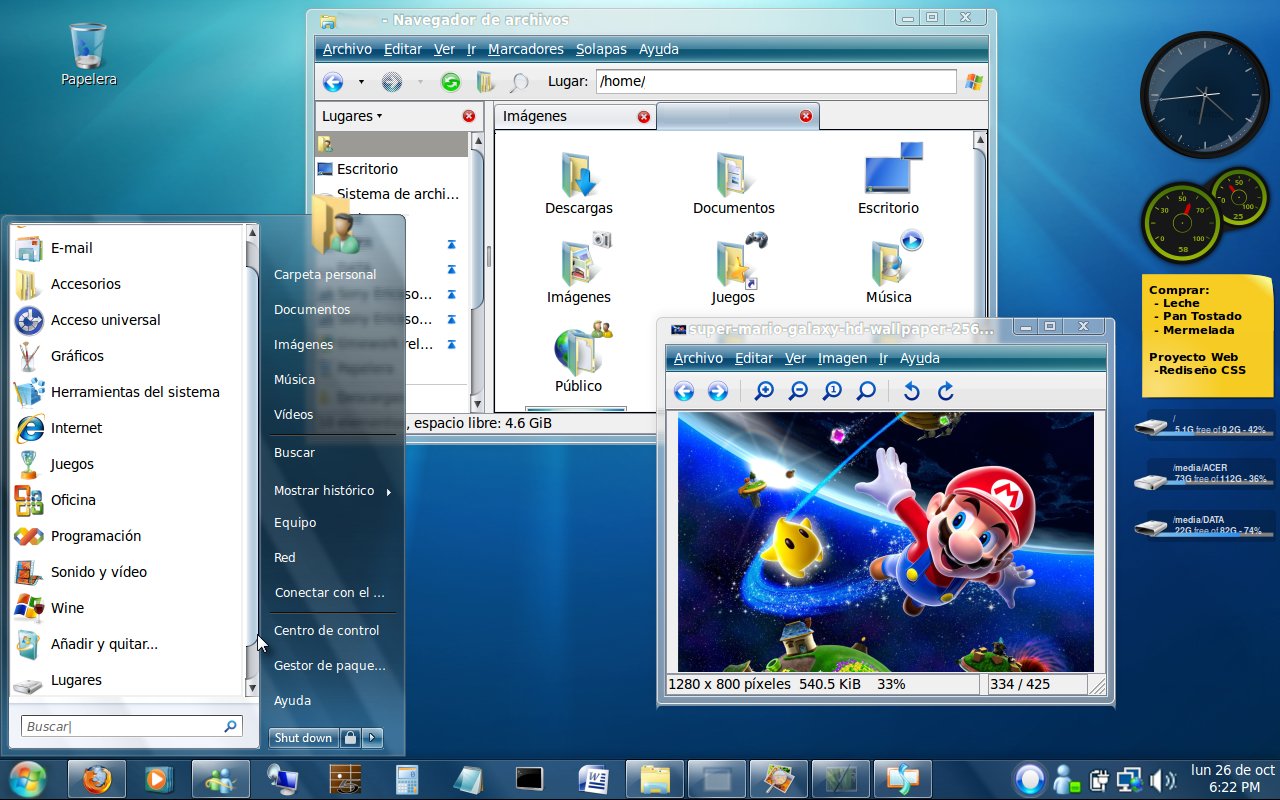Set image to normal 1:1 size

[x=832, y=391]
